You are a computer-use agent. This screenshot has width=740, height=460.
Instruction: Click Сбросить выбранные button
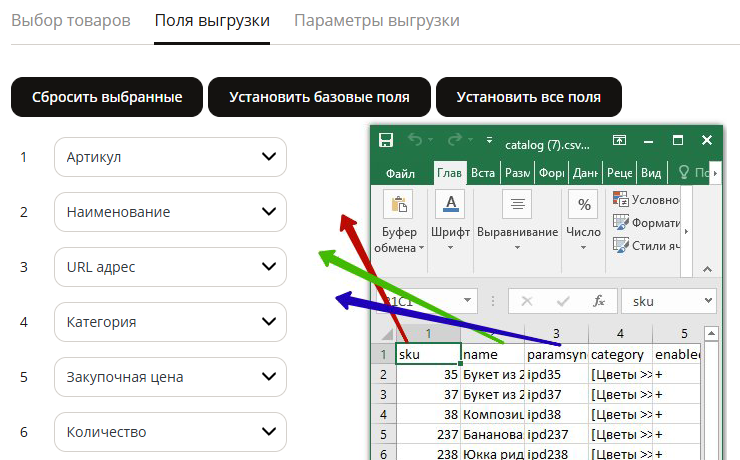click(x=107, y=97)
